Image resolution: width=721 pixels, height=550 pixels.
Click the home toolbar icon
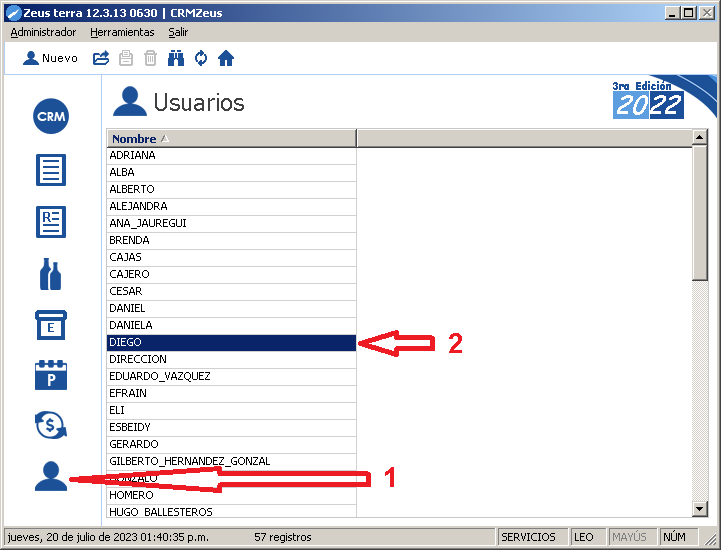click(226, 58)
